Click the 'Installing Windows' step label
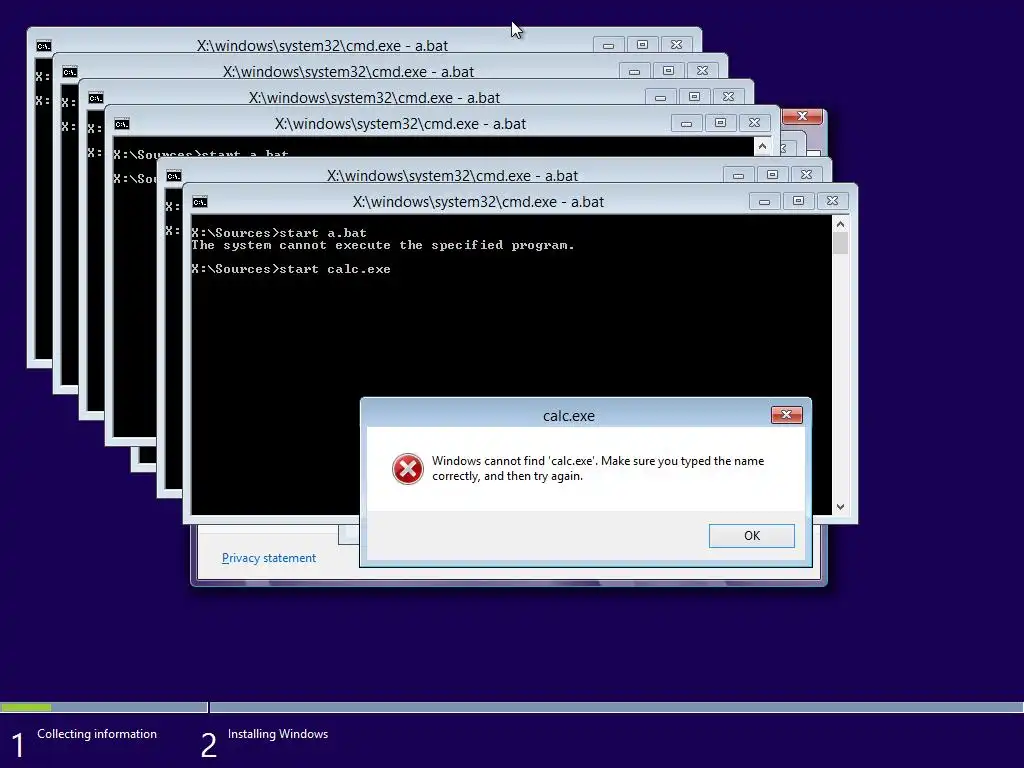Screen dimensions: 1024x768 pos(278,734)
